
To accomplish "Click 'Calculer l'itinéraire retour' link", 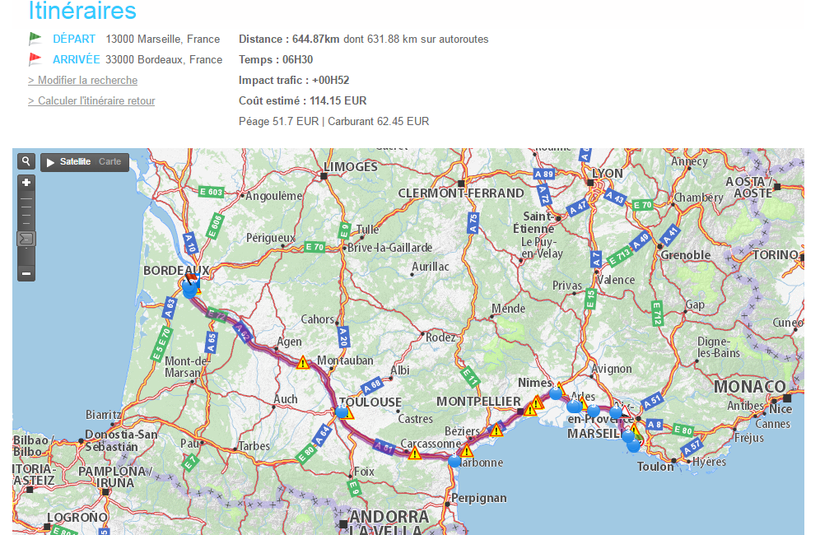I will point(91,101).
